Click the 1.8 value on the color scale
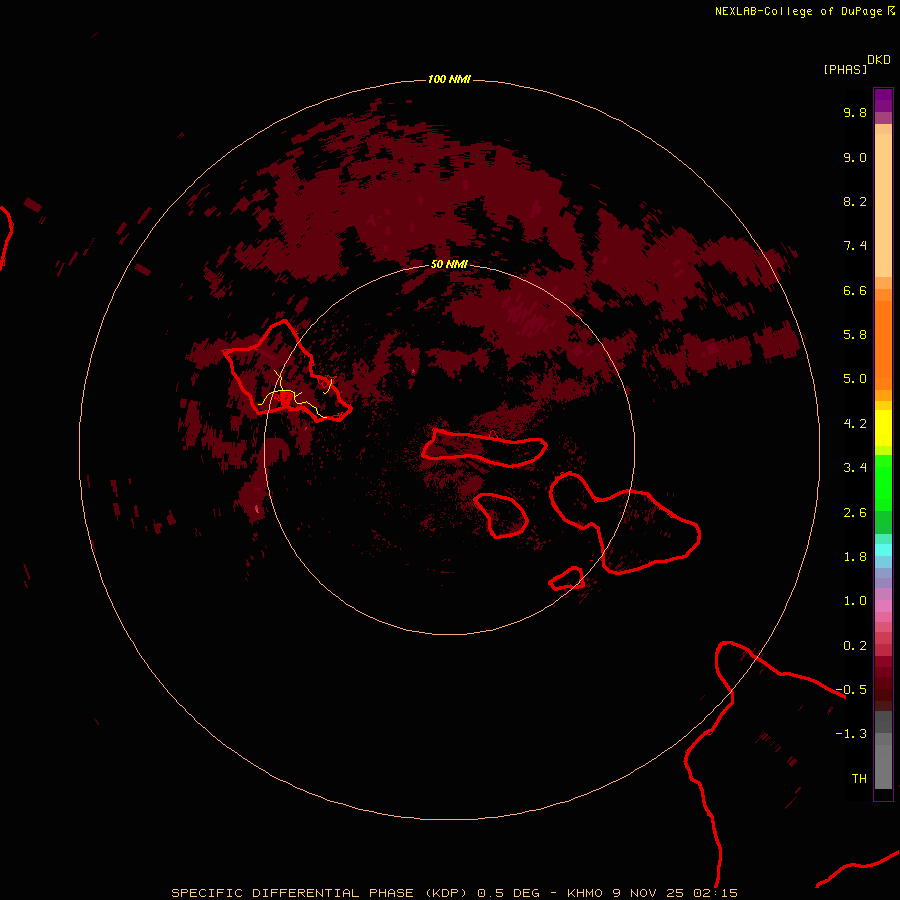The width and height of the screenshot is (900, 900). 855,557
